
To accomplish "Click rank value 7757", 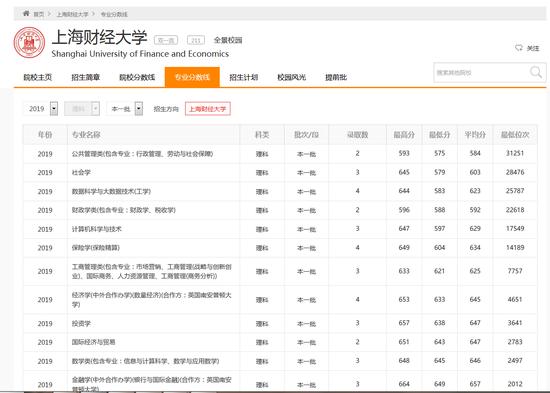I will (x=515, y=271).
